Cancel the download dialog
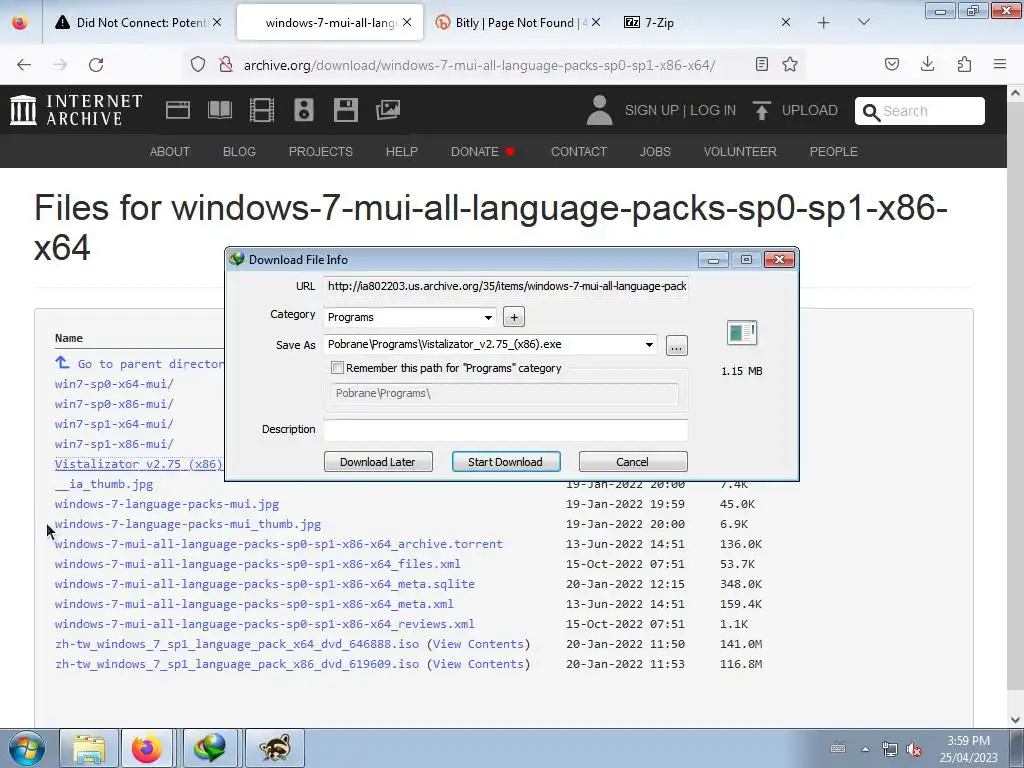This screenshot has width=1024, height=768. click(x=633, y=462)
